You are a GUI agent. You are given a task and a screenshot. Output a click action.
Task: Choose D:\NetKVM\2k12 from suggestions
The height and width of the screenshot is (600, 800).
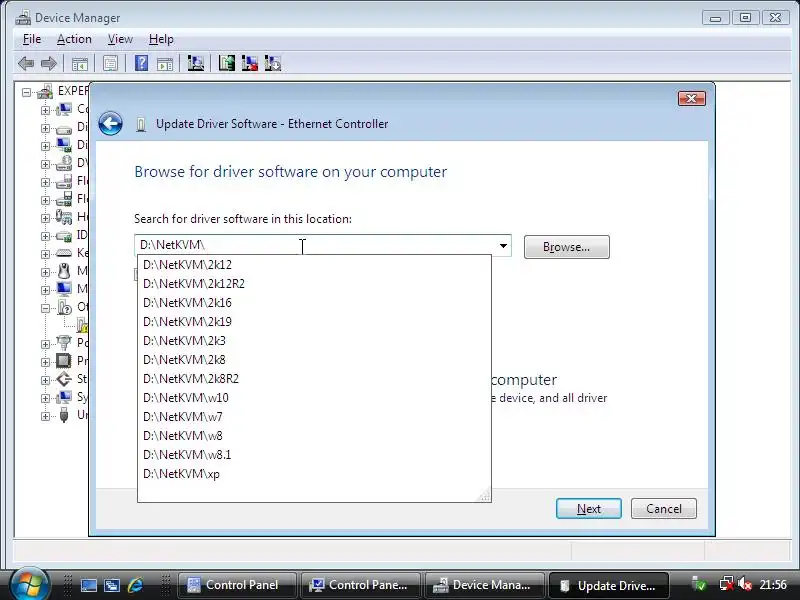pyautogui.click(x=314, y=265)
